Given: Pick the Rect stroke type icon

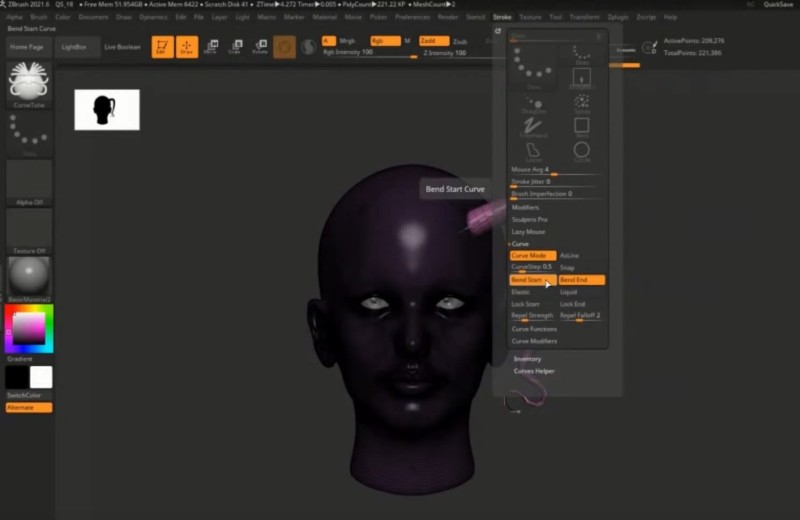Looking at the screenshot, I should pos(581,127).
